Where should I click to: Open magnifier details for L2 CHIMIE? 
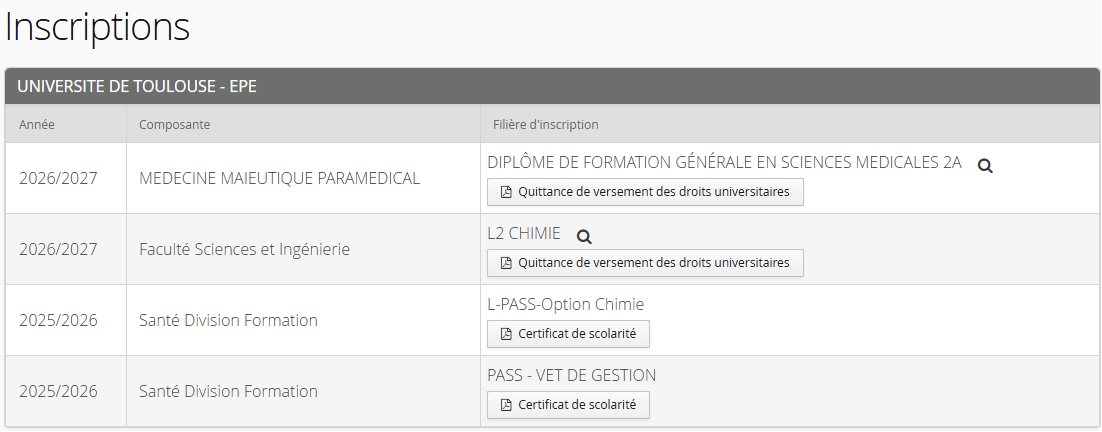[584, 237]
